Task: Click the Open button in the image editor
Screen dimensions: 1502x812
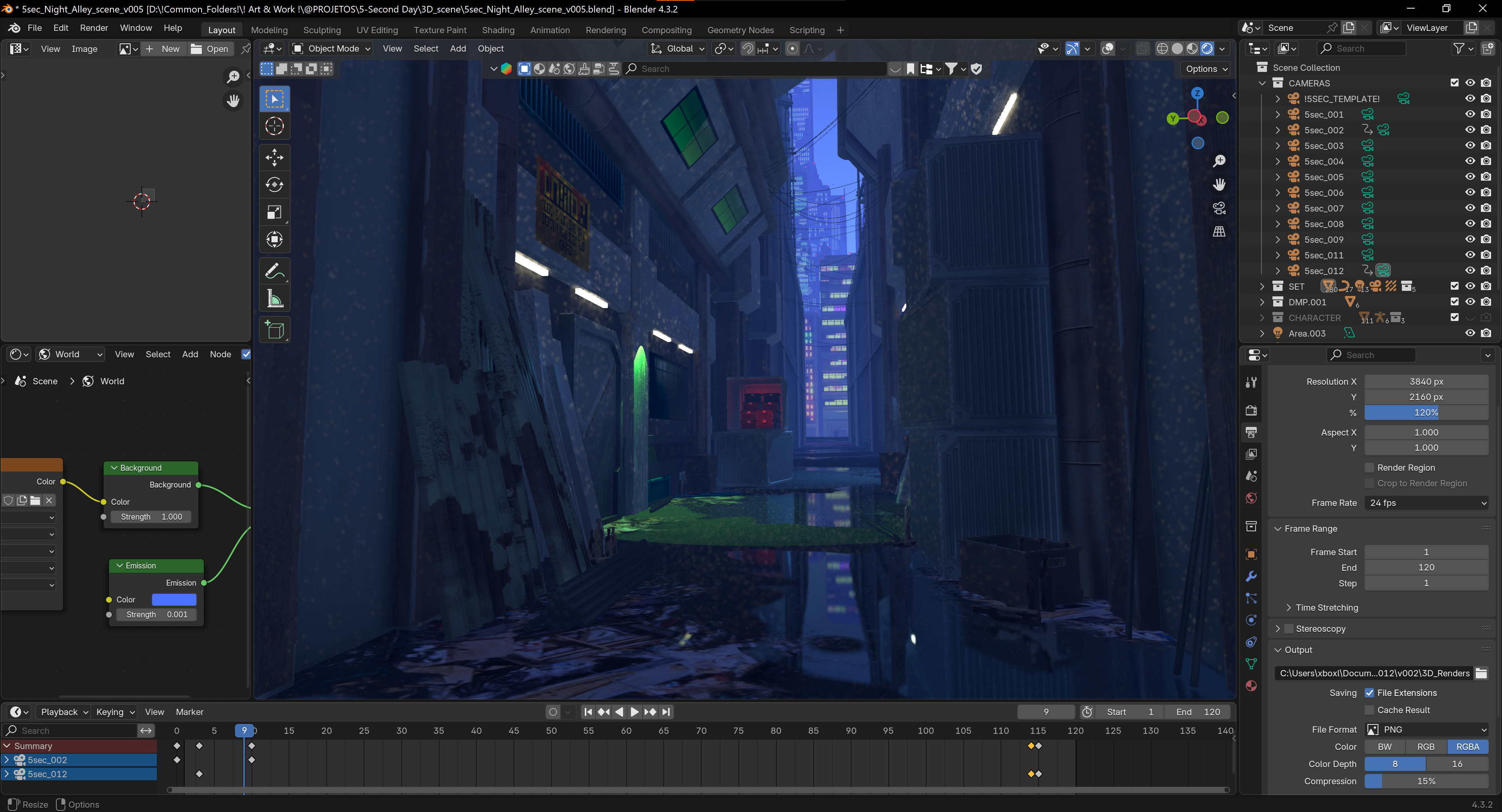Action: pyautogui.click(x=210, y=49)
